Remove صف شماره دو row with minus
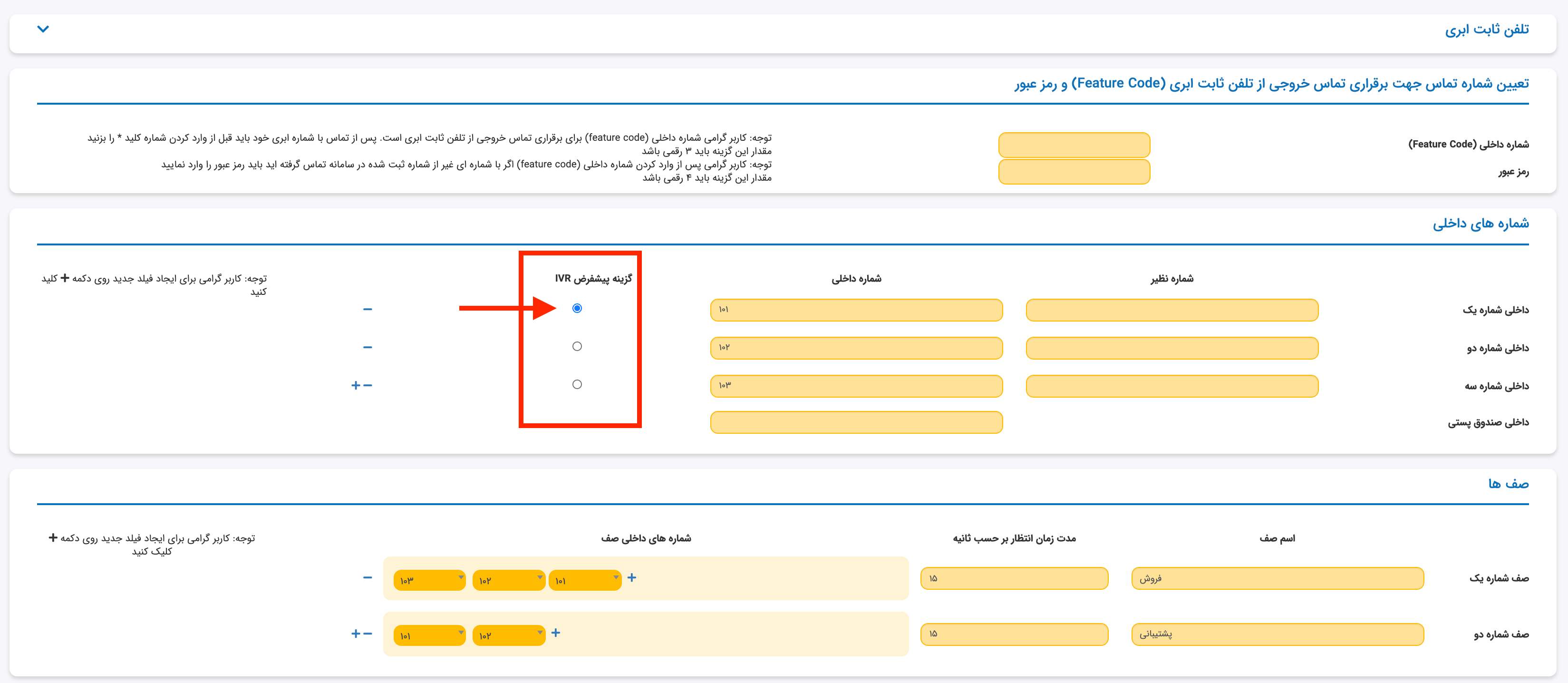Image resolution: width=1568 pixels, height=683 pixels. tap(368, 634)
